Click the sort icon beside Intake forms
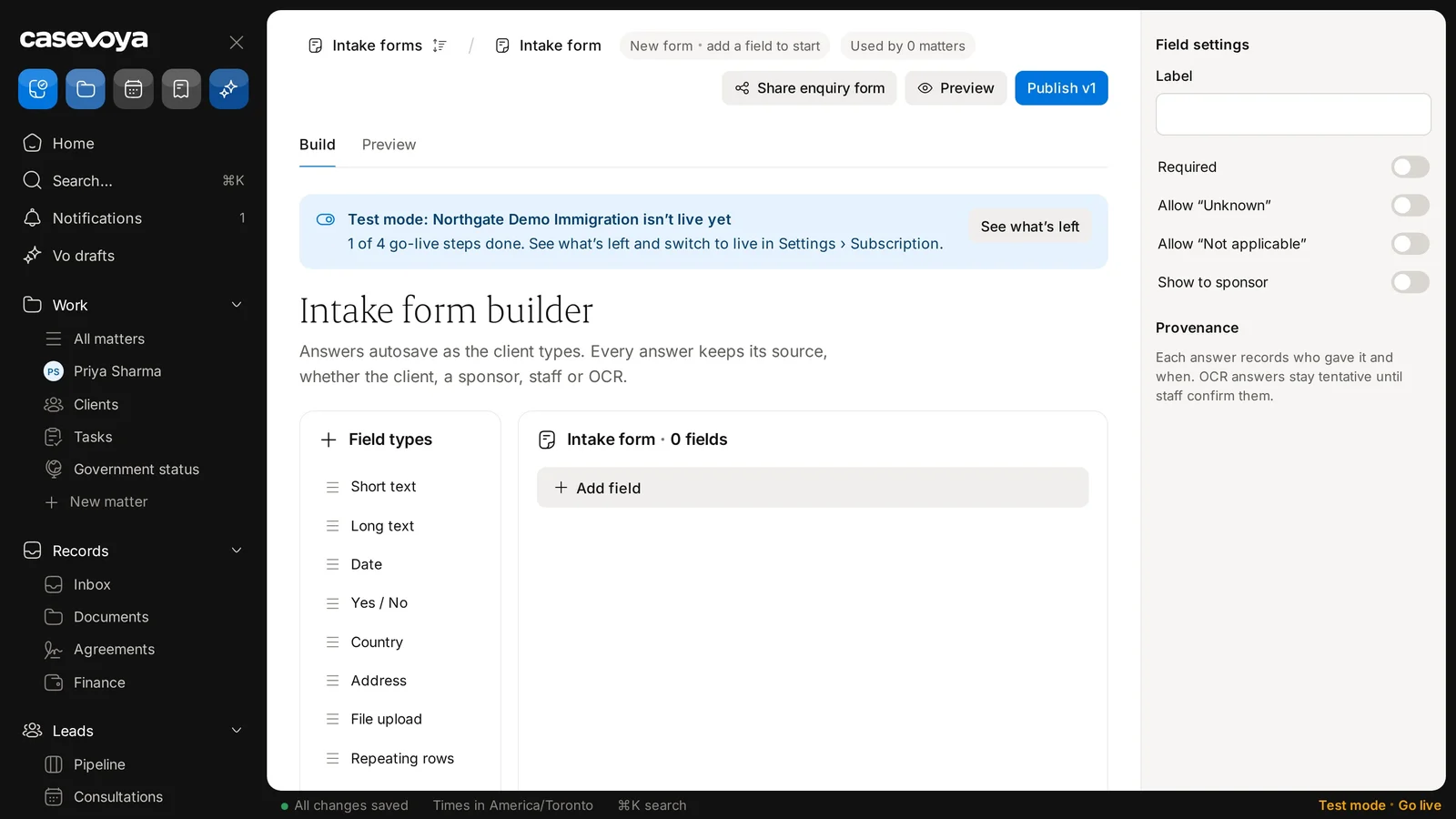1456x819 pixels. 440,45
